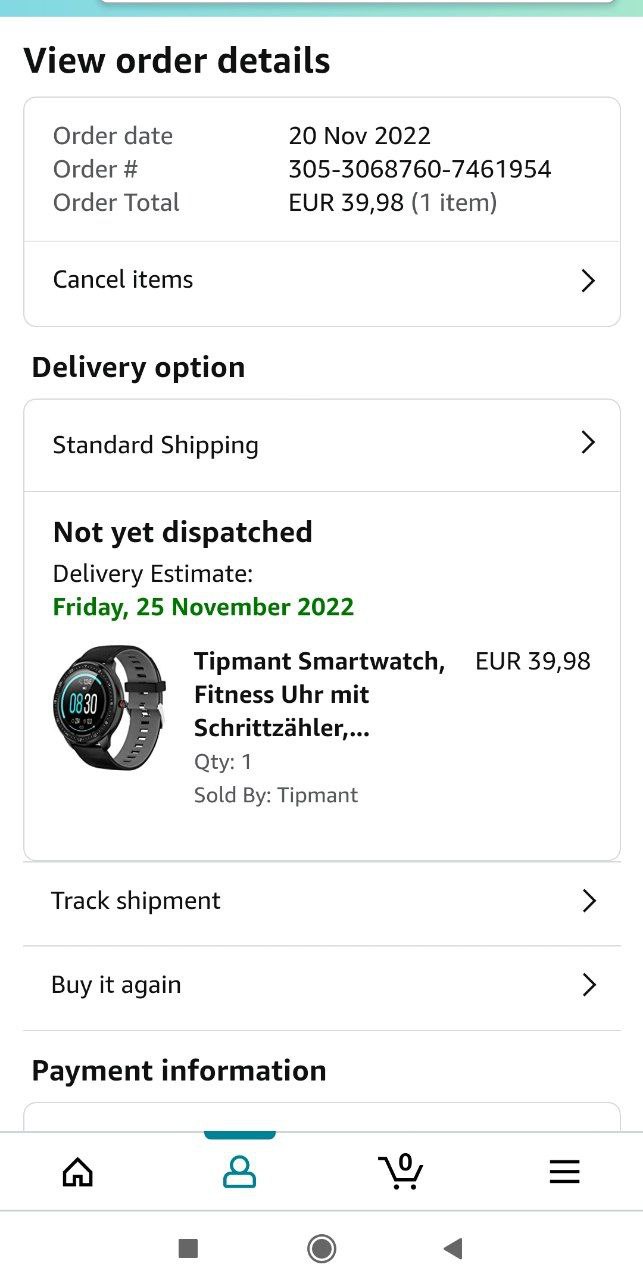Expand the Standard Shipping chevron arrow
The width and height of the screenshot is (643, 1280).
[x=588, y=443]
